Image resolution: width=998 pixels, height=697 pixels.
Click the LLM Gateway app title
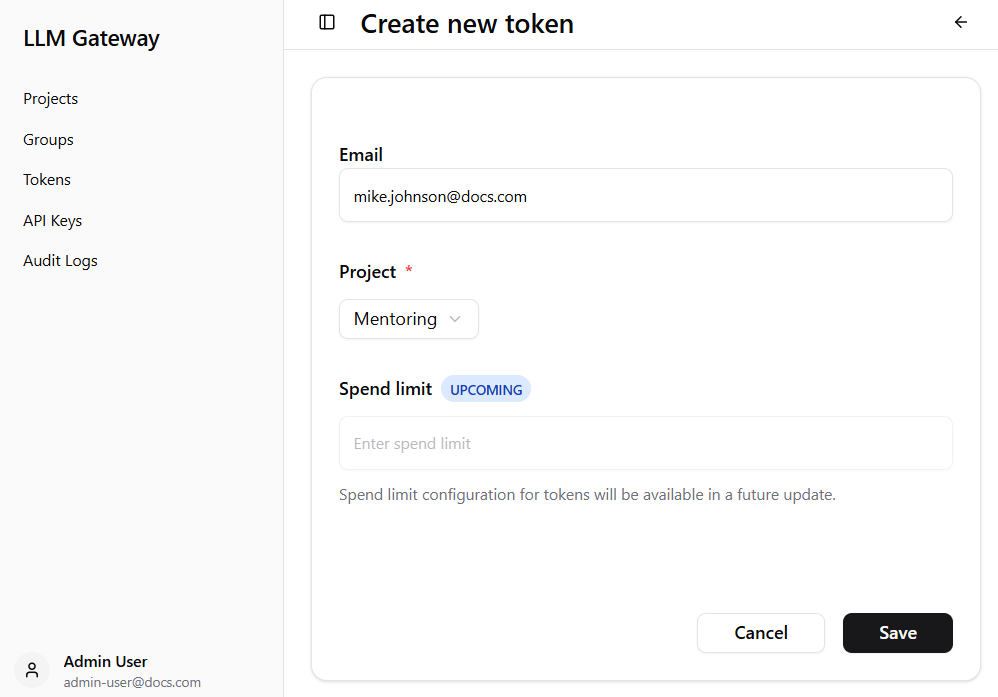pos(90,38)
